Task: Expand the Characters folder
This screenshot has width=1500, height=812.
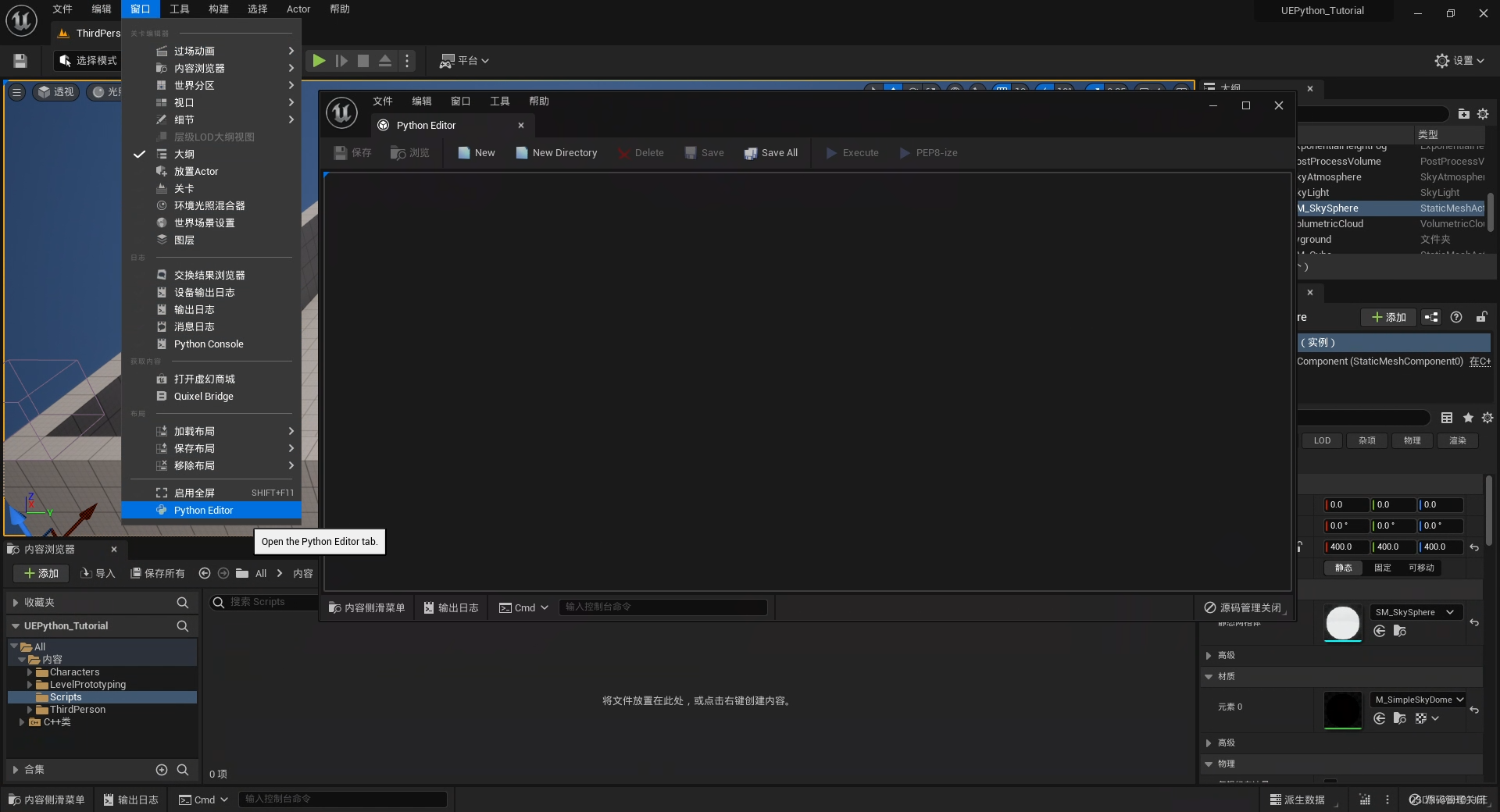Action: tap(30, 672)
